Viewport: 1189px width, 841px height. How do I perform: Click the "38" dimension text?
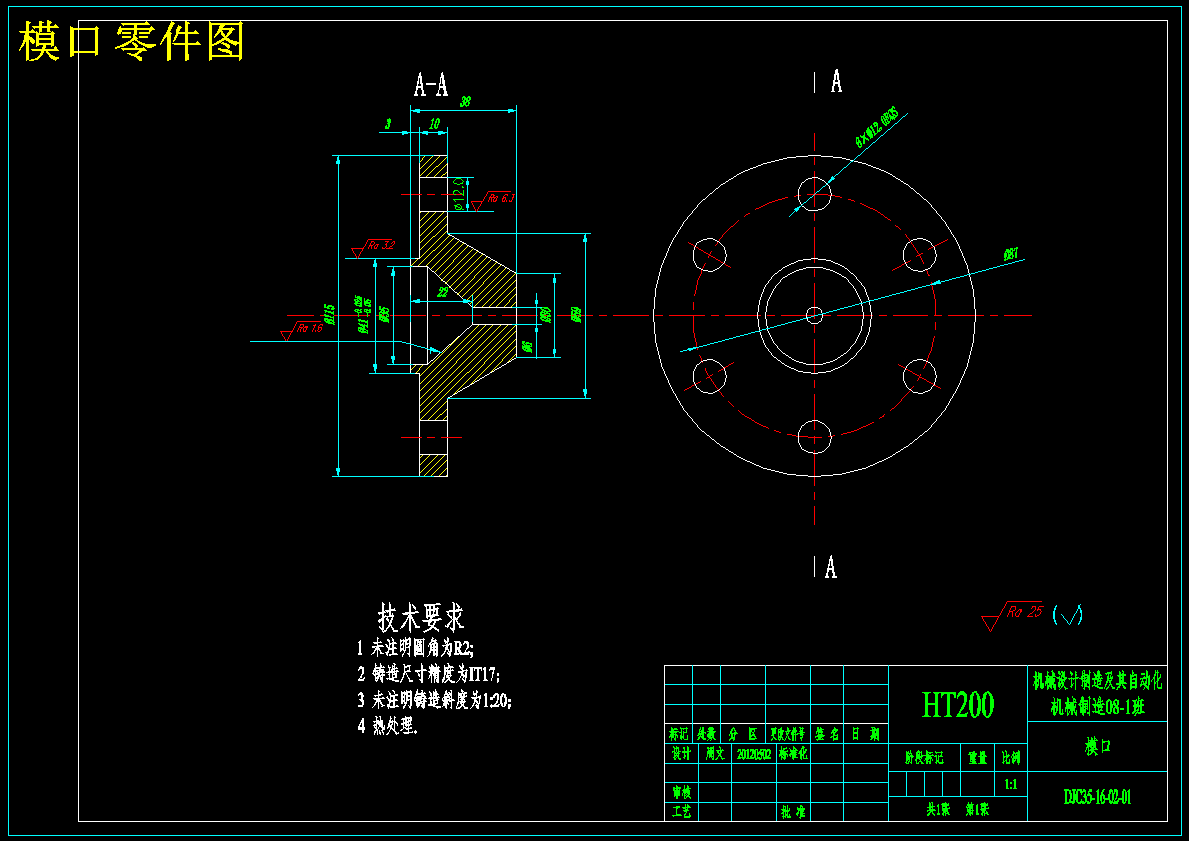pos(466,101)
